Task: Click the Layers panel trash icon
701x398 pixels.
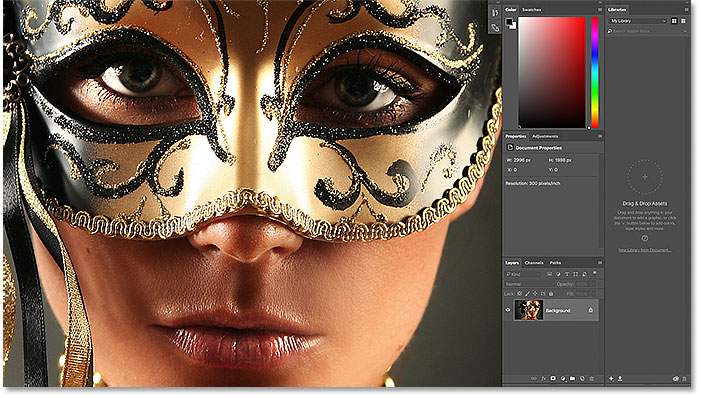Action: click(591, 378)
